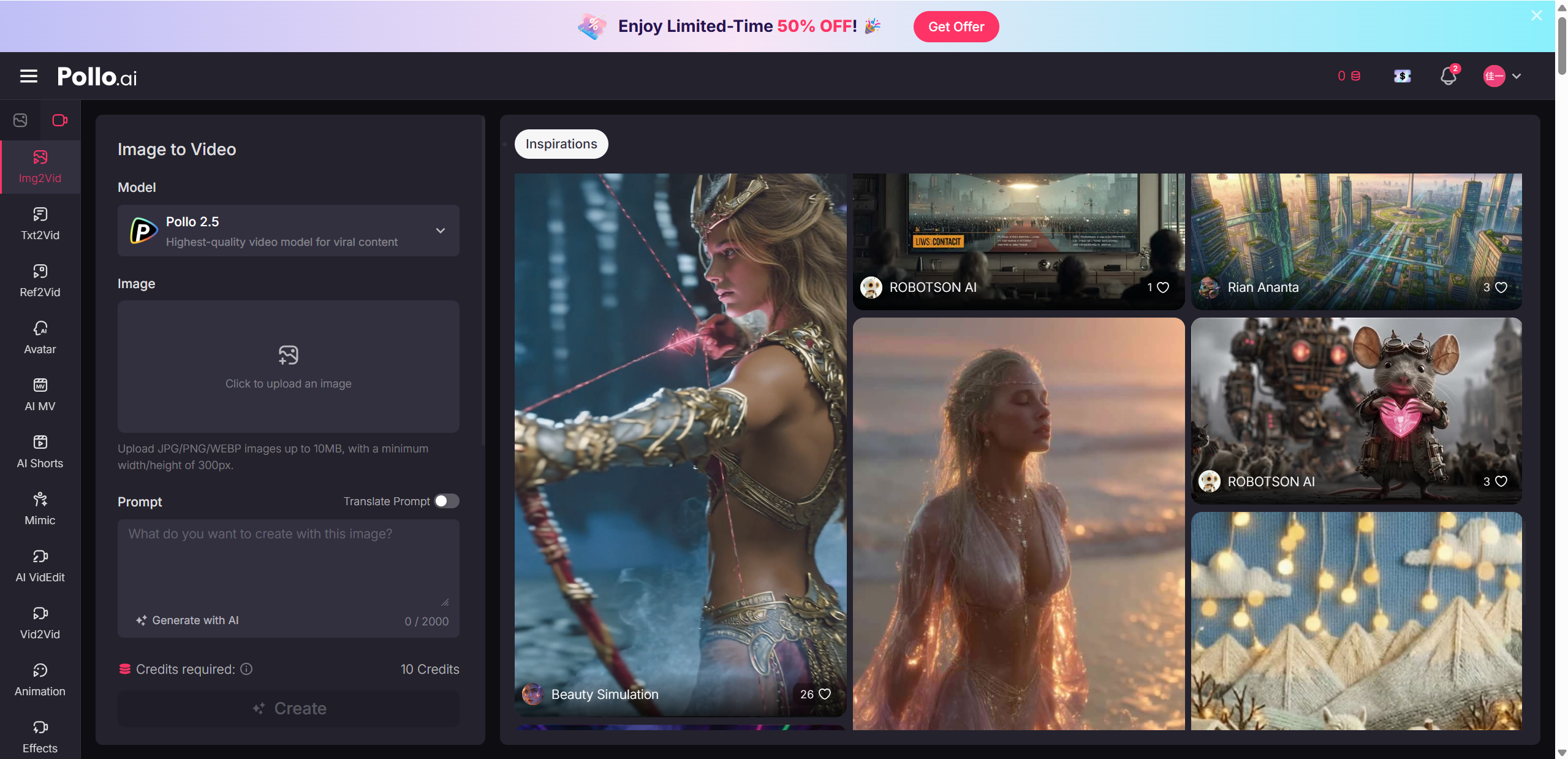Click the credits info icon
Image resolution: width=1568 pixels, height=759 pixels.
click(246, 669)
